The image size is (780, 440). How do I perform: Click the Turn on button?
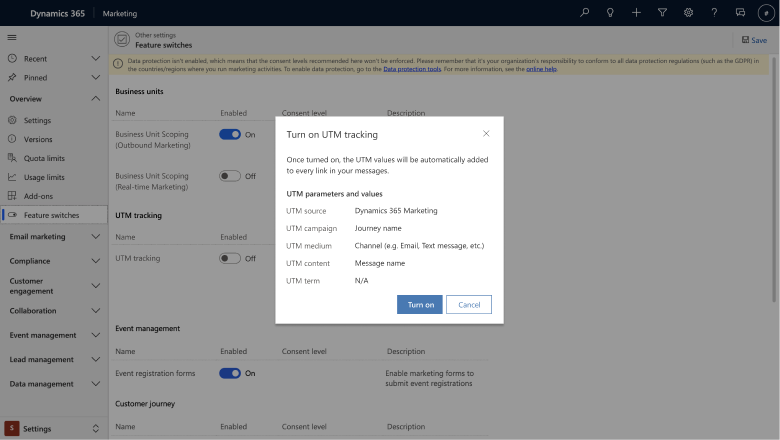click(420, 305)
